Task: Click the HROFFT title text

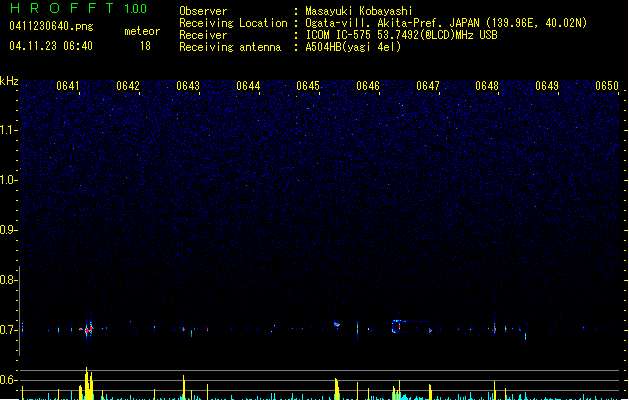Action: pyautogui.click(x=62, y=8)
